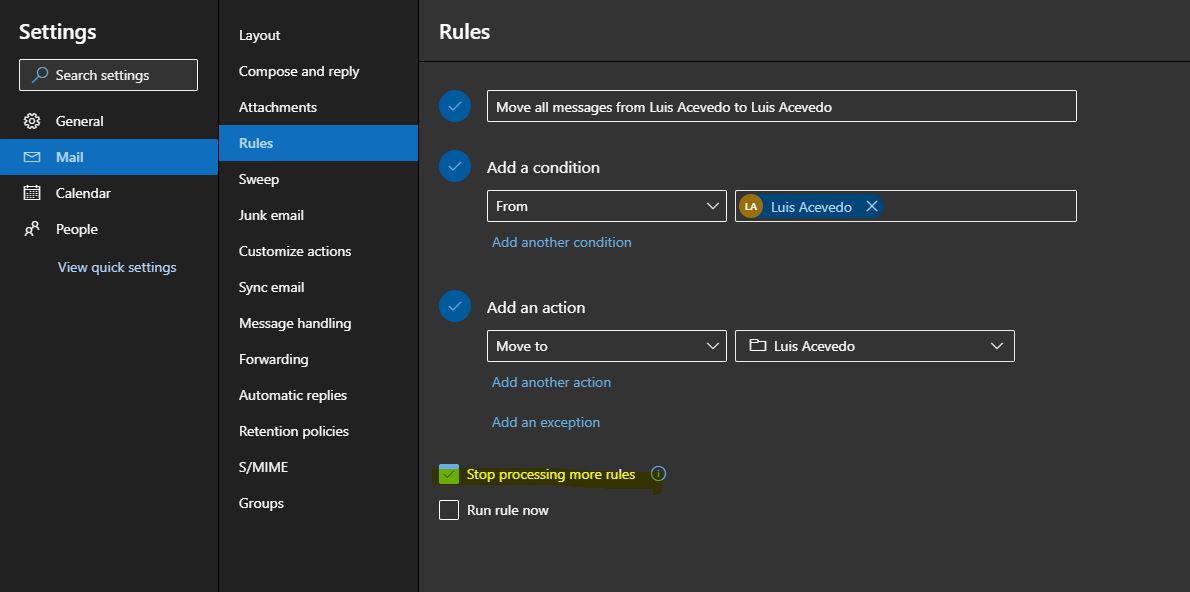The image size is (1190, 592).
Task: Go to Sweep settings
Action: click(x=318, y=179)
